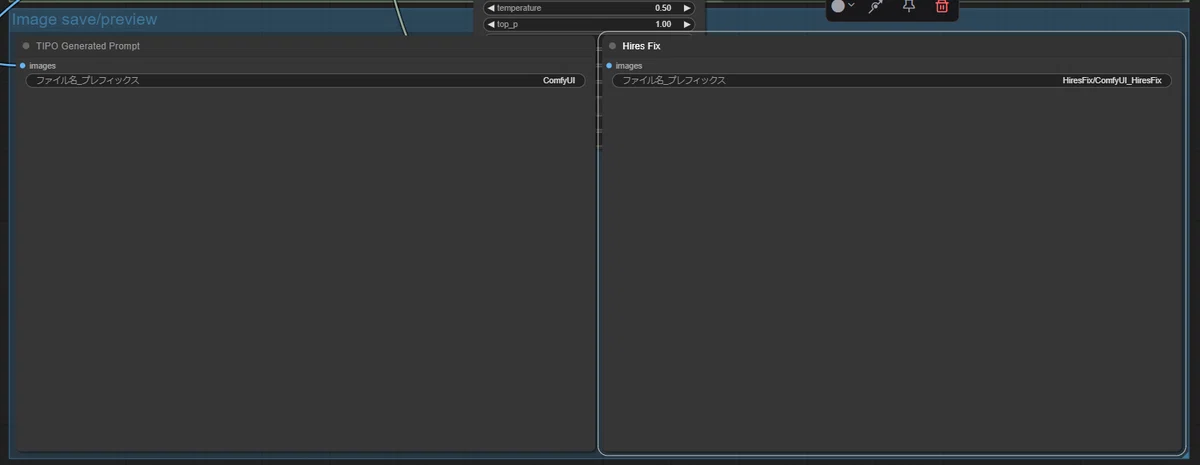Click the bypass node icon
1200x465 pixels.
click(x=876, y=6)
